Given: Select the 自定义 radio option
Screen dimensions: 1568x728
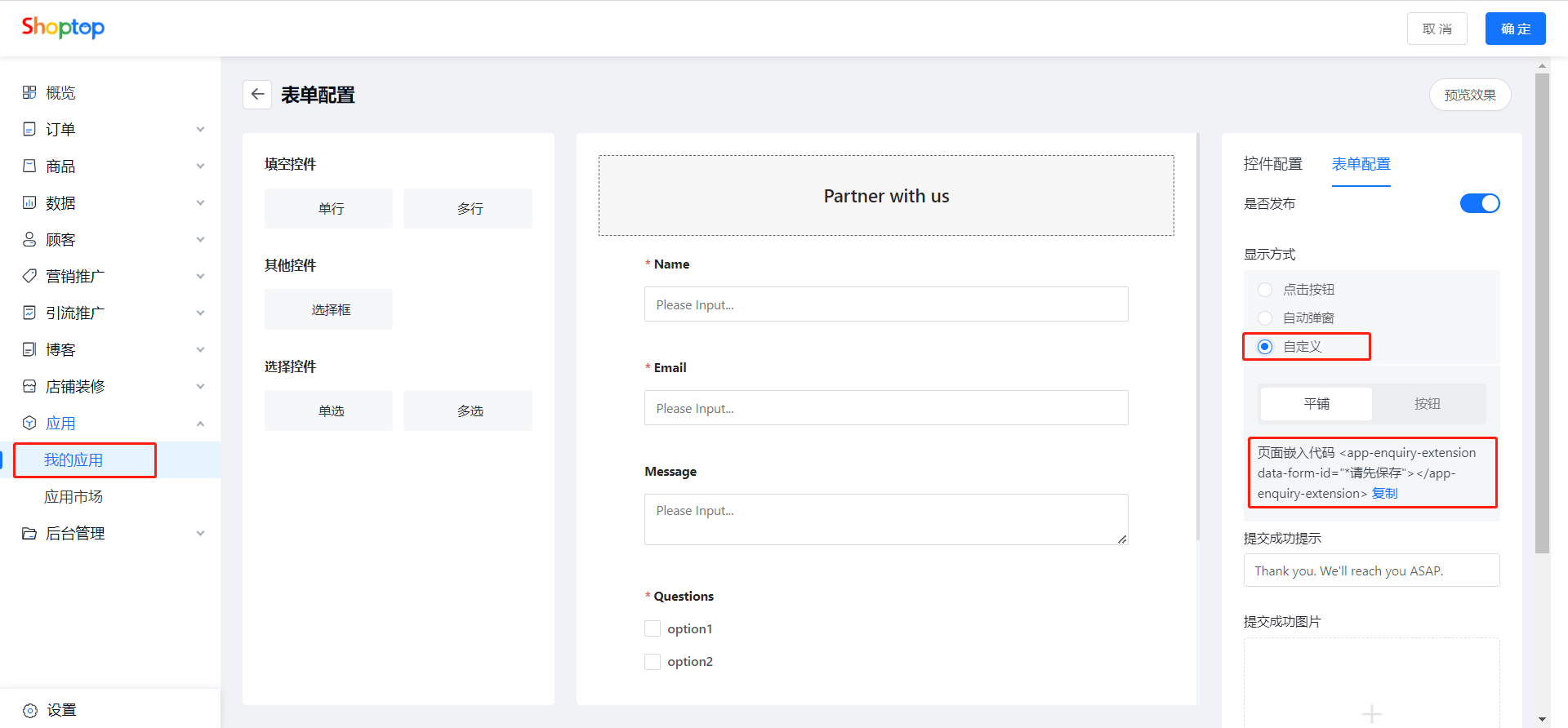Looking at the screenshot, I should [1265, 347].
